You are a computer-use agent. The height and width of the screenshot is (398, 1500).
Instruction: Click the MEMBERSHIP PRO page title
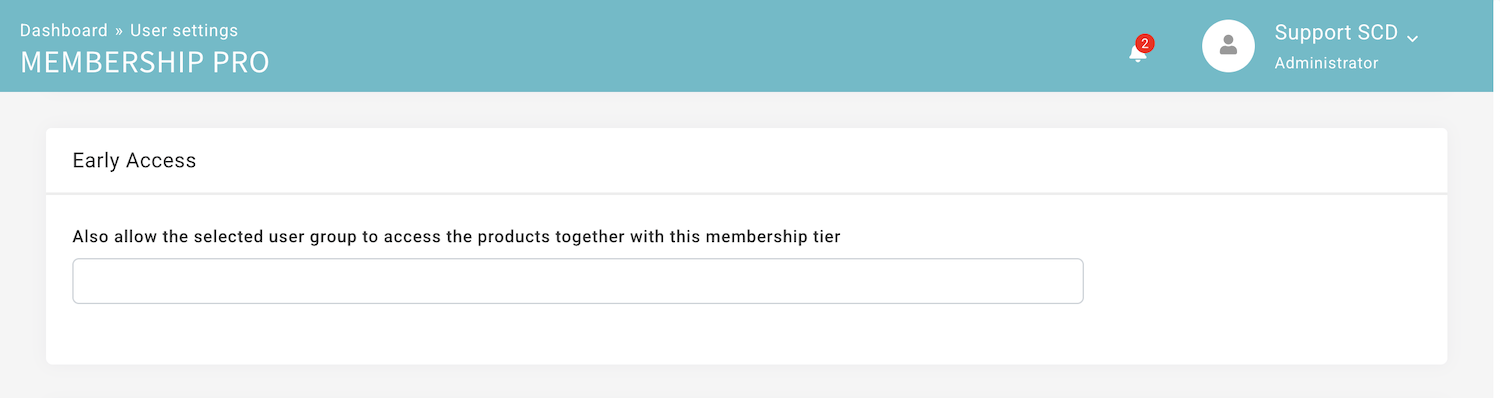click(145, 62)
